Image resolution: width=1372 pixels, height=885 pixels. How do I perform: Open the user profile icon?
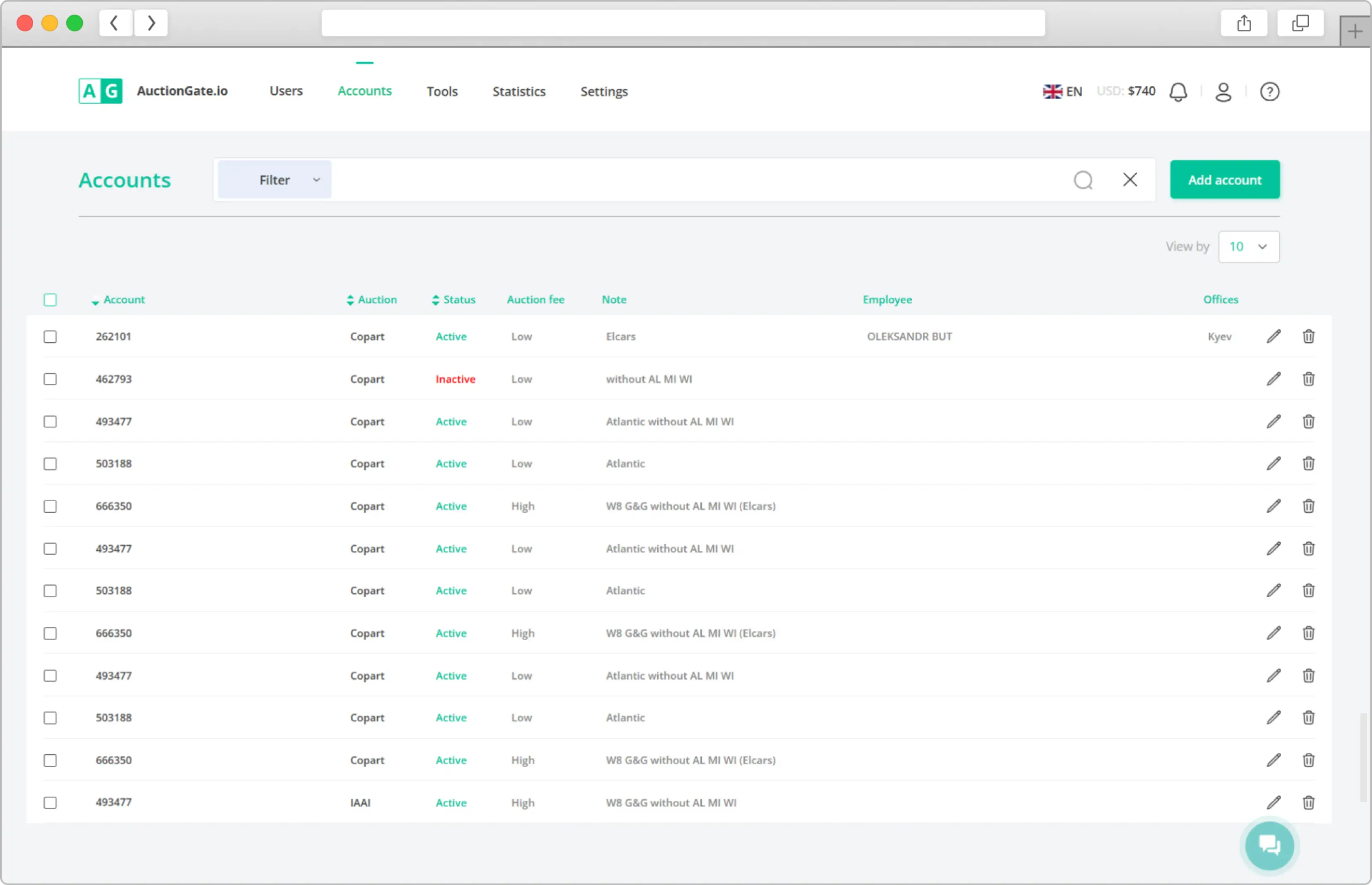pyautogui.click(x=1223, y=92)
